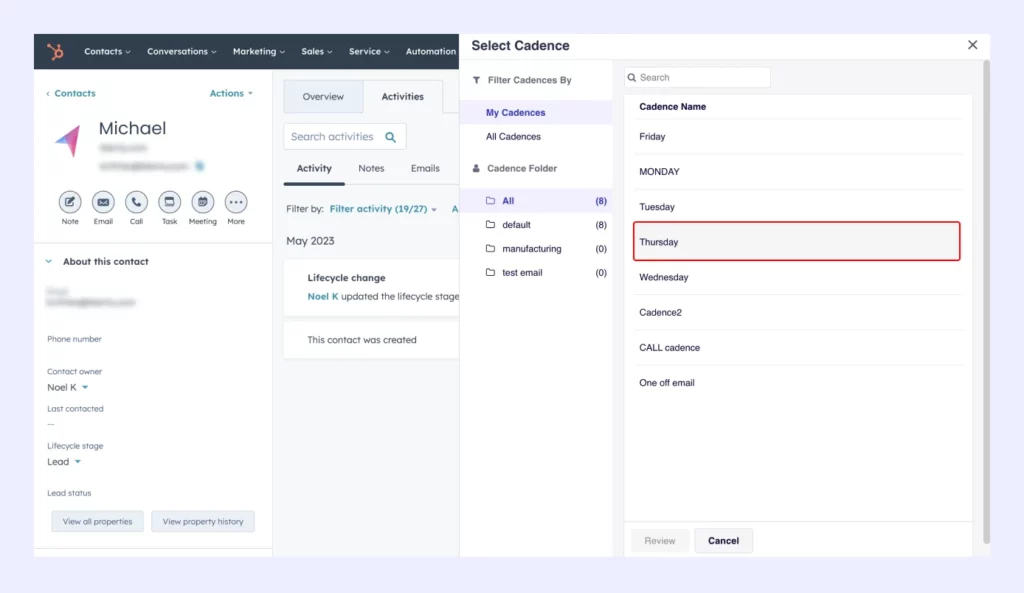1024x593 pixels.
Task: Click the search activities magnifier icon
Action: [x=391, y=137]
